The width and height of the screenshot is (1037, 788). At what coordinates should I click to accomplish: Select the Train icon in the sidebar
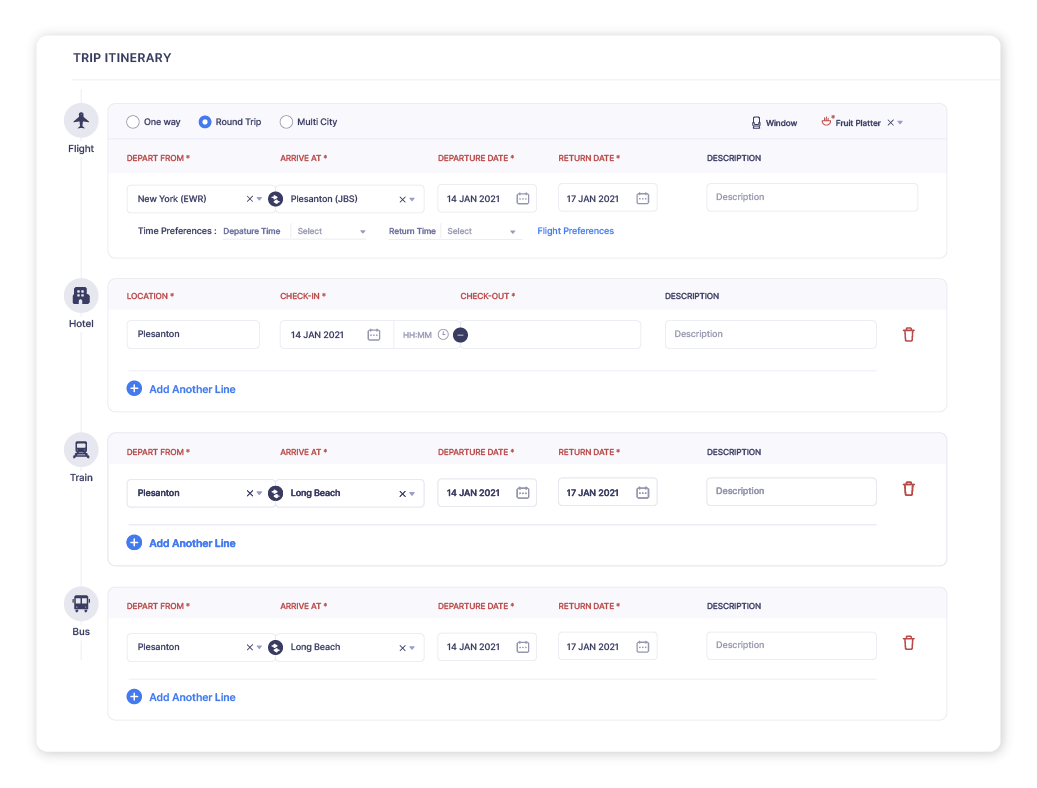(x=81, y=450)
